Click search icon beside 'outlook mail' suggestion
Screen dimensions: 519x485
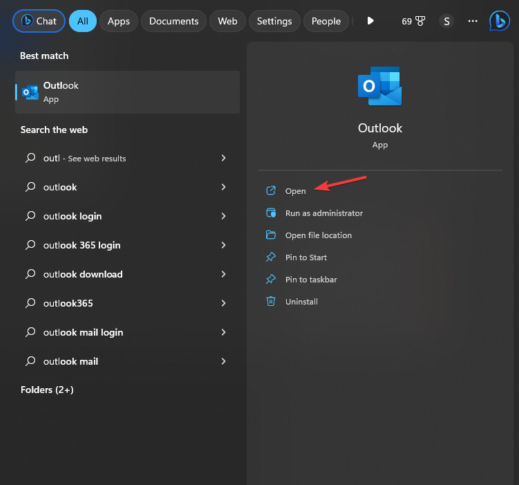click(x=30, y=361)
